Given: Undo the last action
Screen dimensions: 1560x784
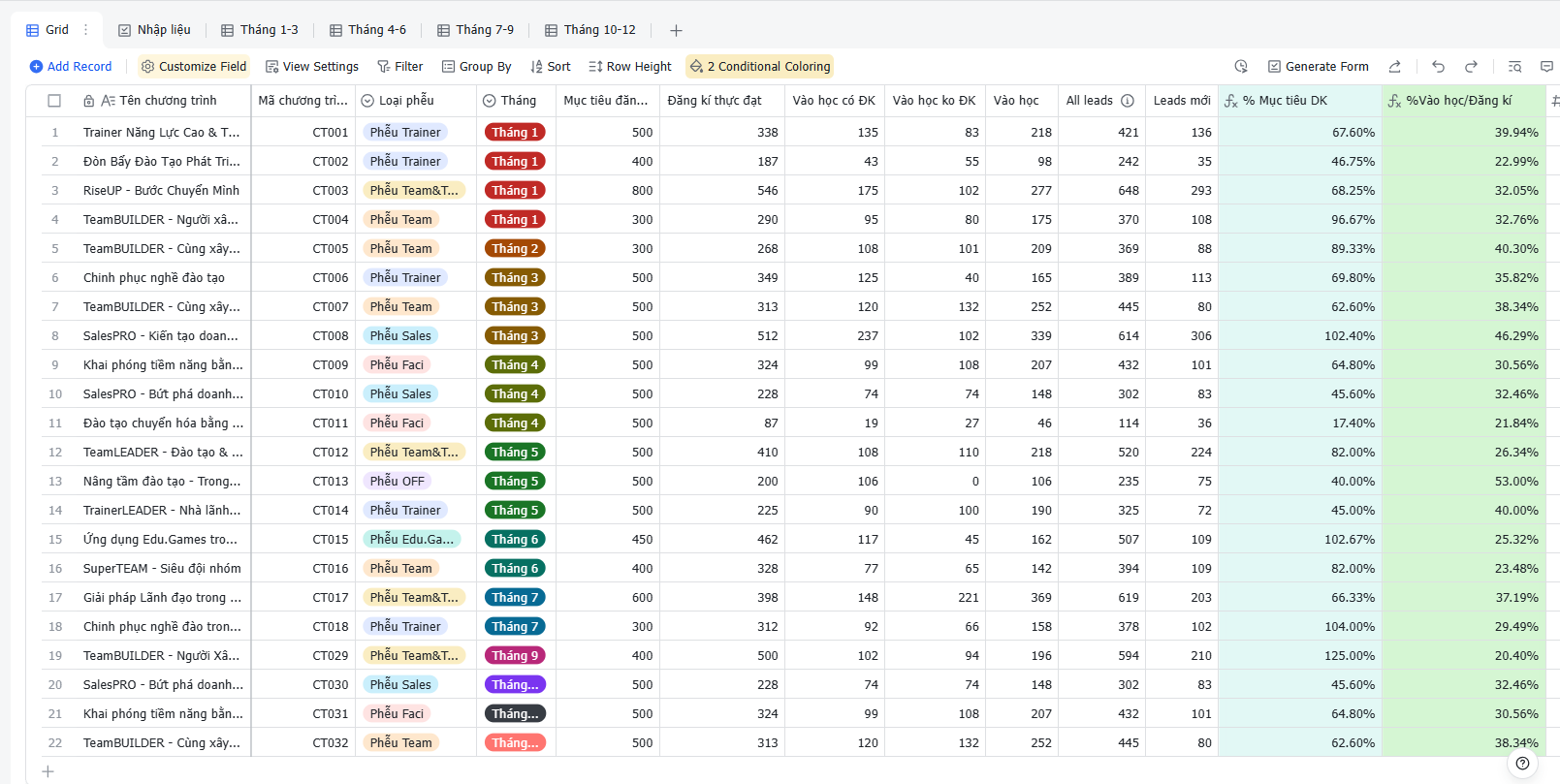Looking at the screenshot, I should [x=1439, y=67].
